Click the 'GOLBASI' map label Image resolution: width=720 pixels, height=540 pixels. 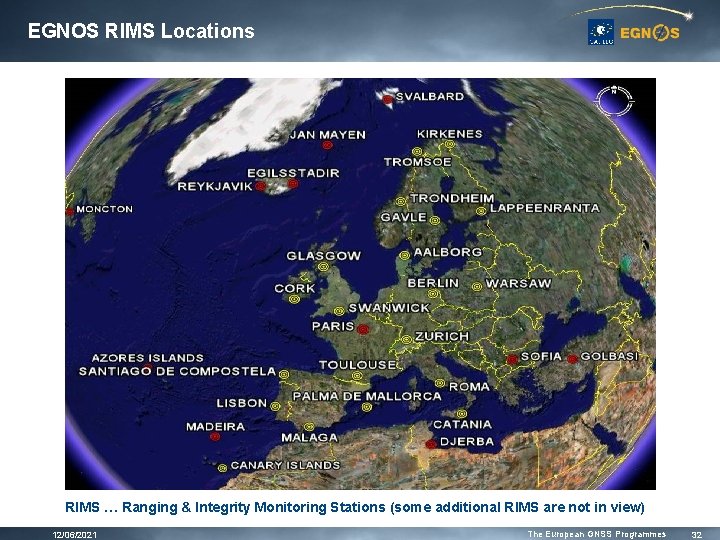click(609, 356)
